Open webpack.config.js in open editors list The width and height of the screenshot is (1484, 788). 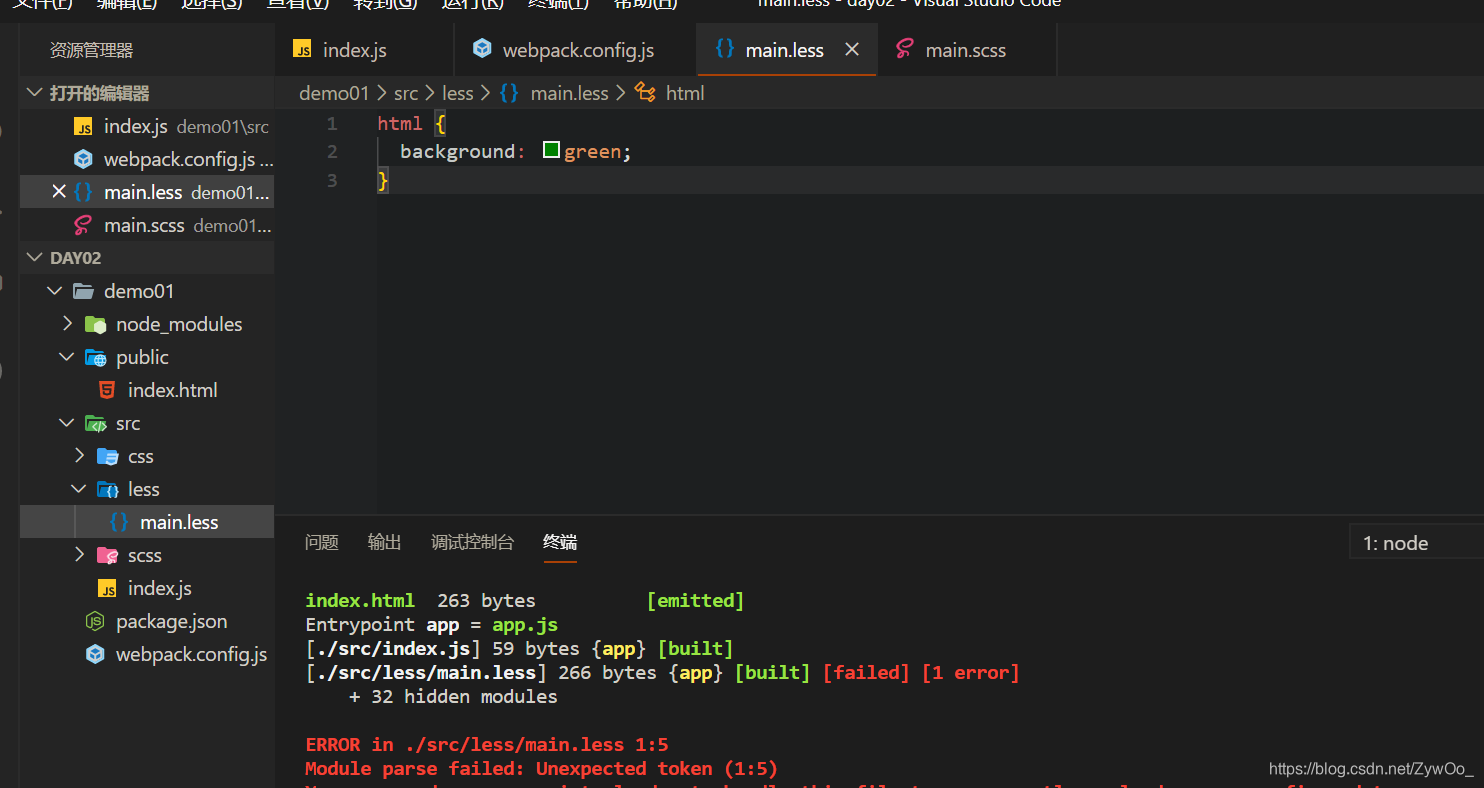tap(147, 159)
